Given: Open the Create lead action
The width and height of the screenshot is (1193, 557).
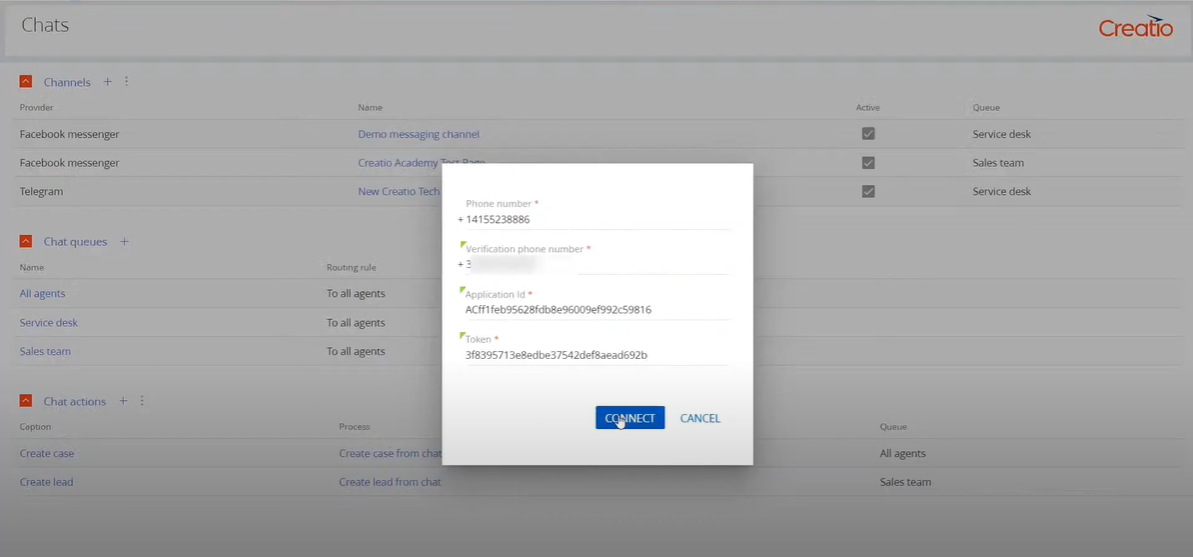Looking at the screenshot, I should (46, 482).
